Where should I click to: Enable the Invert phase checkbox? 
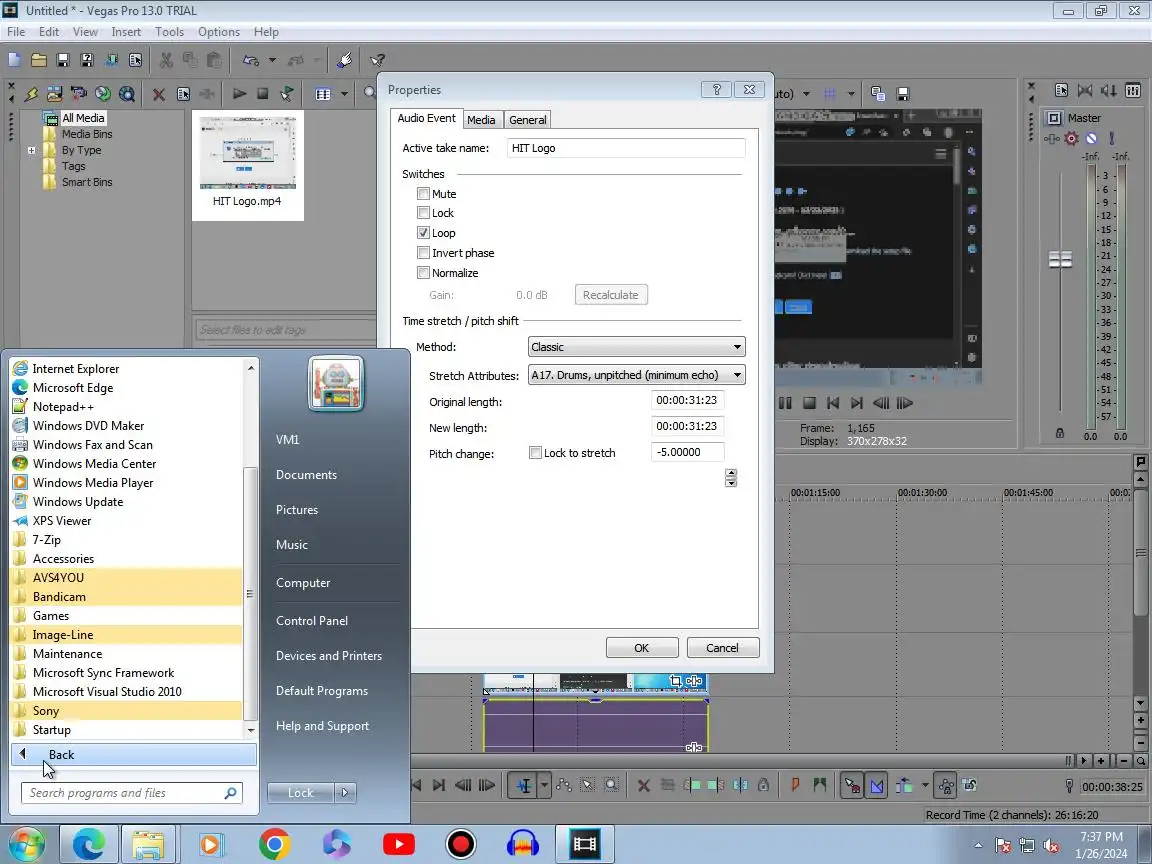423,252
